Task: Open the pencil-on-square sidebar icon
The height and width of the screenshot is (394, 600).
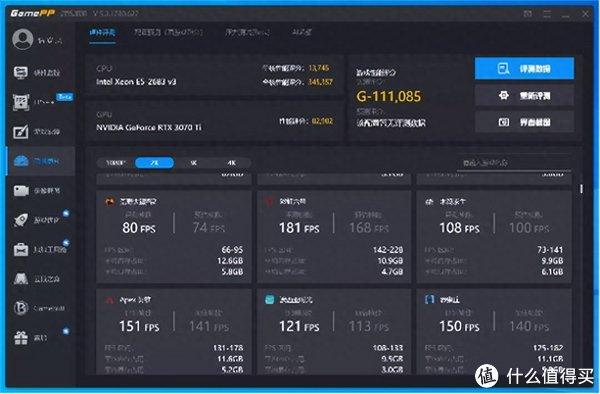Action: coord(21,132)
